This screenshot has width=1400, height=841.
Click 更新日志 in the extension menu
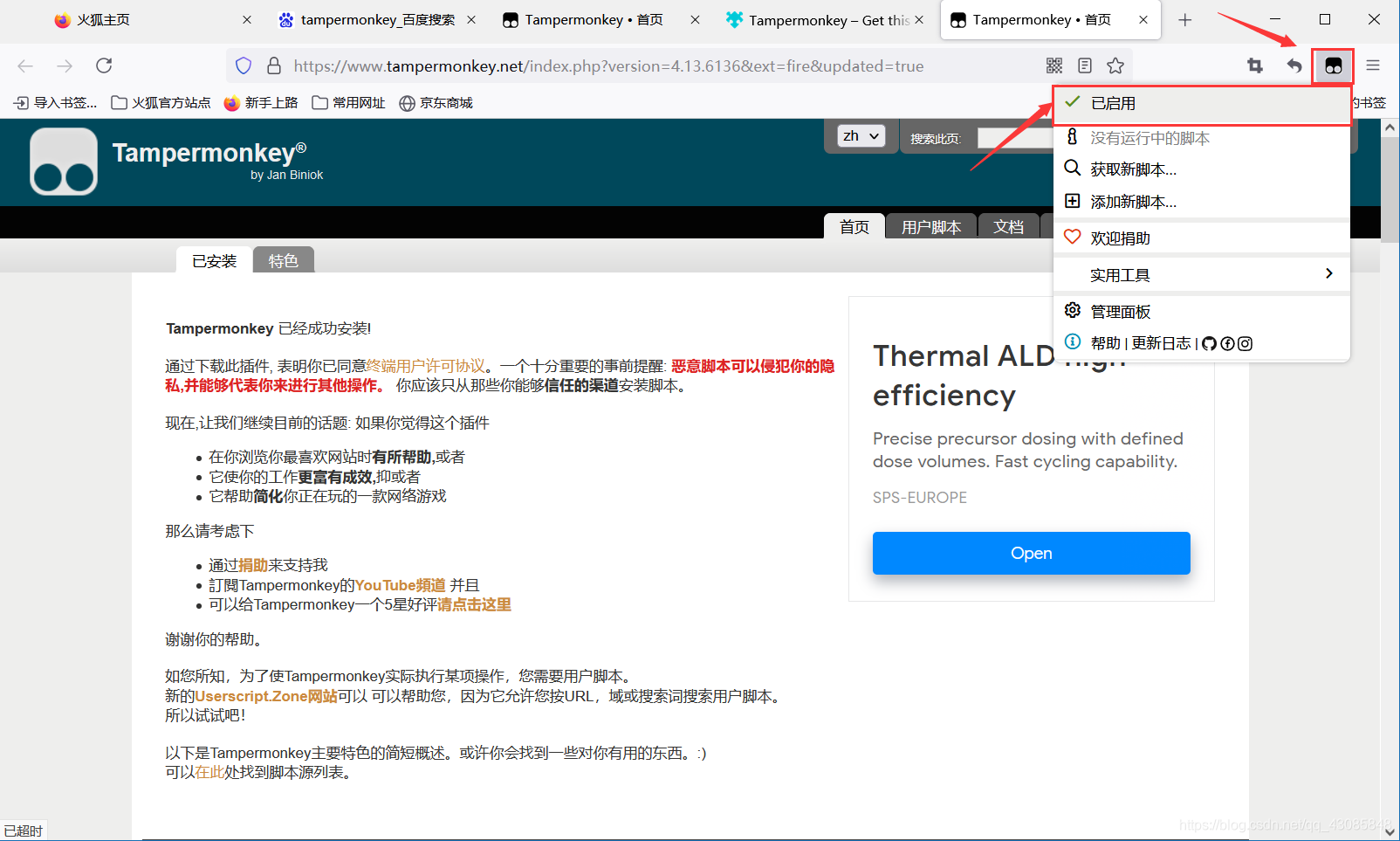pos(1161,343)
